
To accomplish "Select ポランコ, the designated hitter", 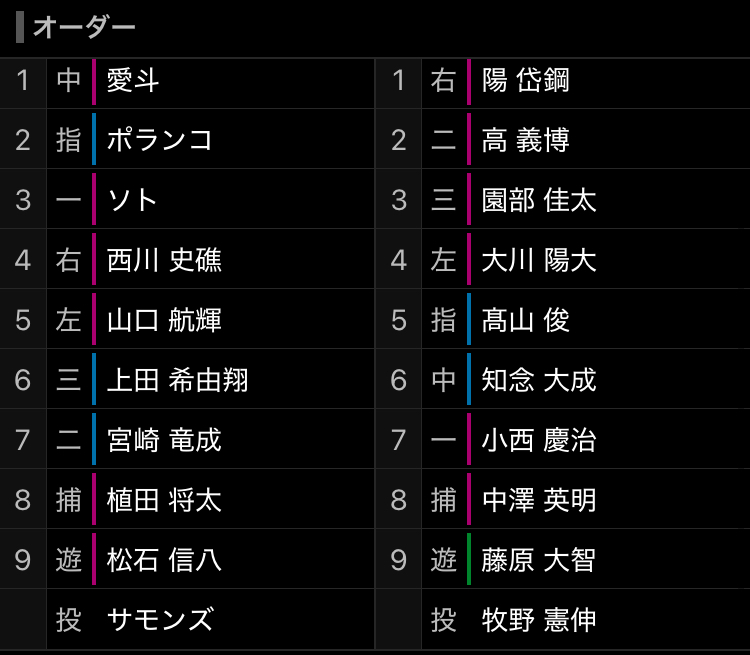I will (160, 140).
